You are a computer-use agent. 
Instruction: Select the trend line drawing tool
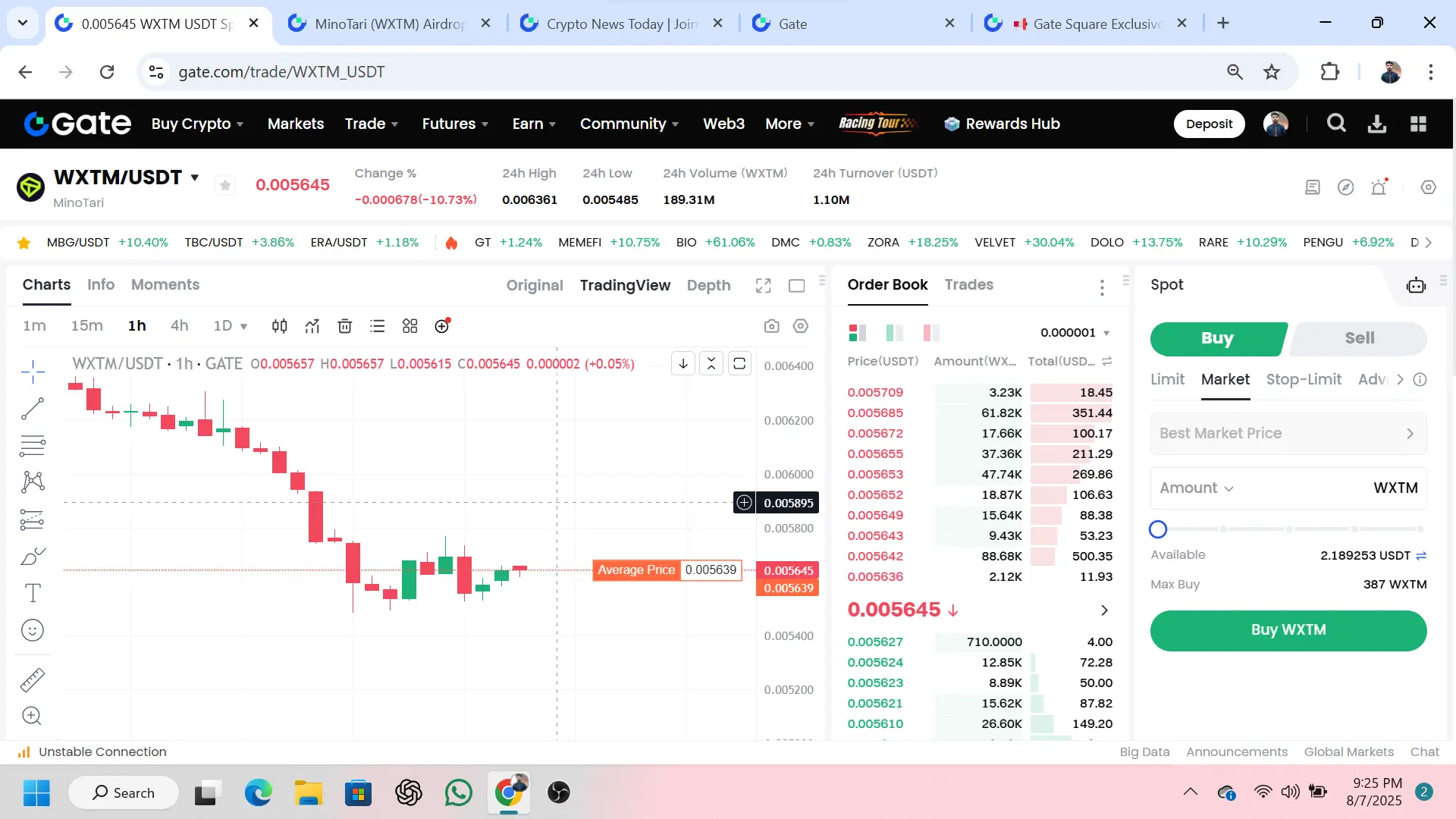(33, 409)
